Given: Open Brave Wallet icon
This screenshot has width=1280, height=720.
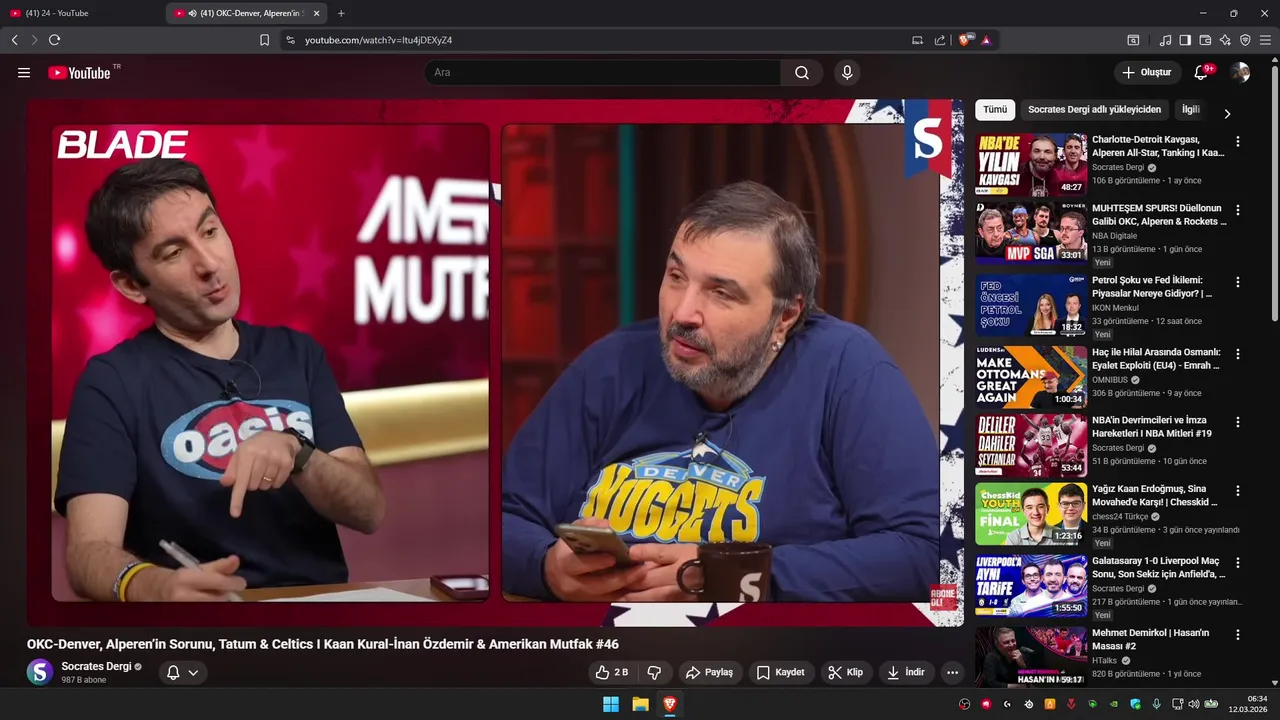Looking at the screenshot, I should point(1205,40).
